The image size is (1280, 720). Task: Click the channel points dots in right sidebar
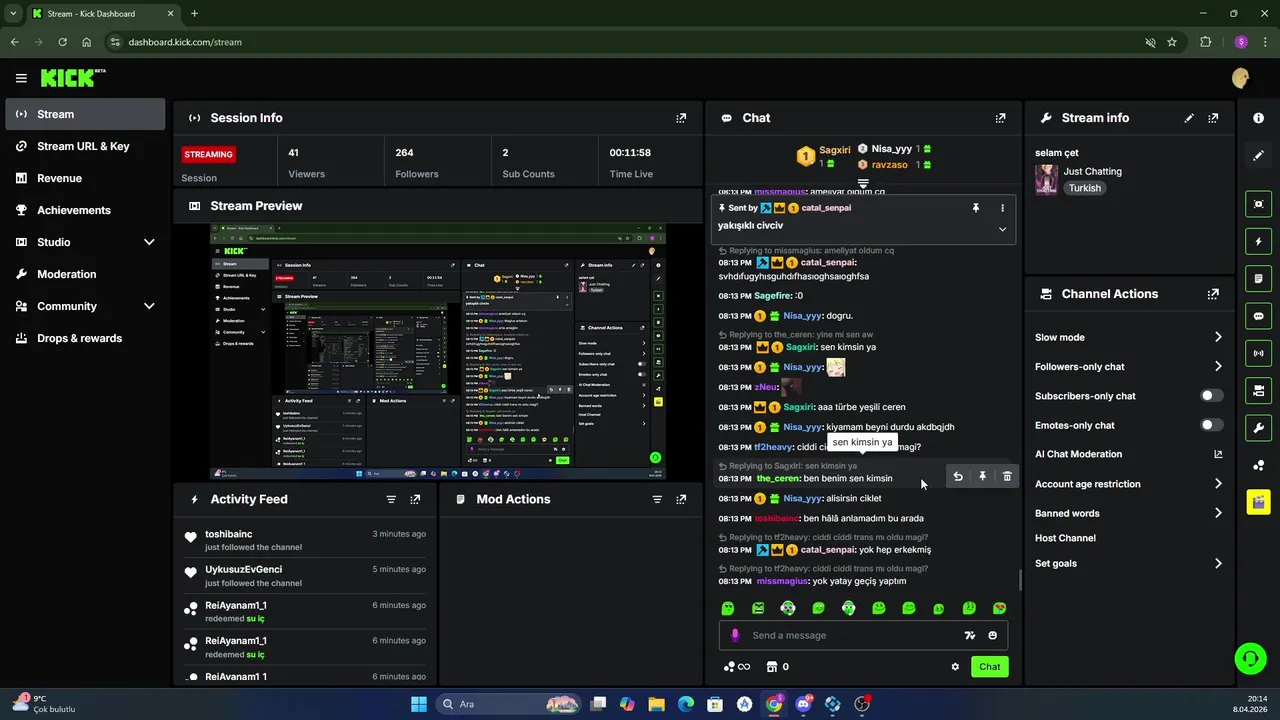[1258, 465]
